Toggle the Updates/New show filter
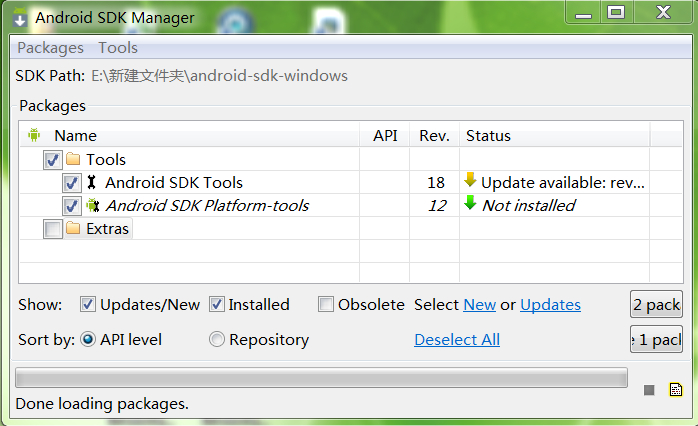This screenshot has height=426, width=698. [88, 304]
